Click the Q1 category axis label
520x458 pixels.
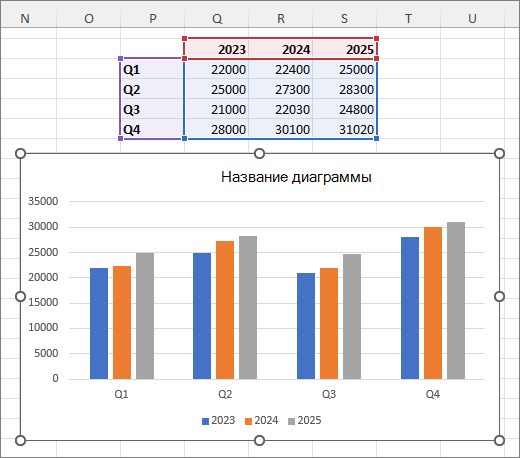[121, 394]
